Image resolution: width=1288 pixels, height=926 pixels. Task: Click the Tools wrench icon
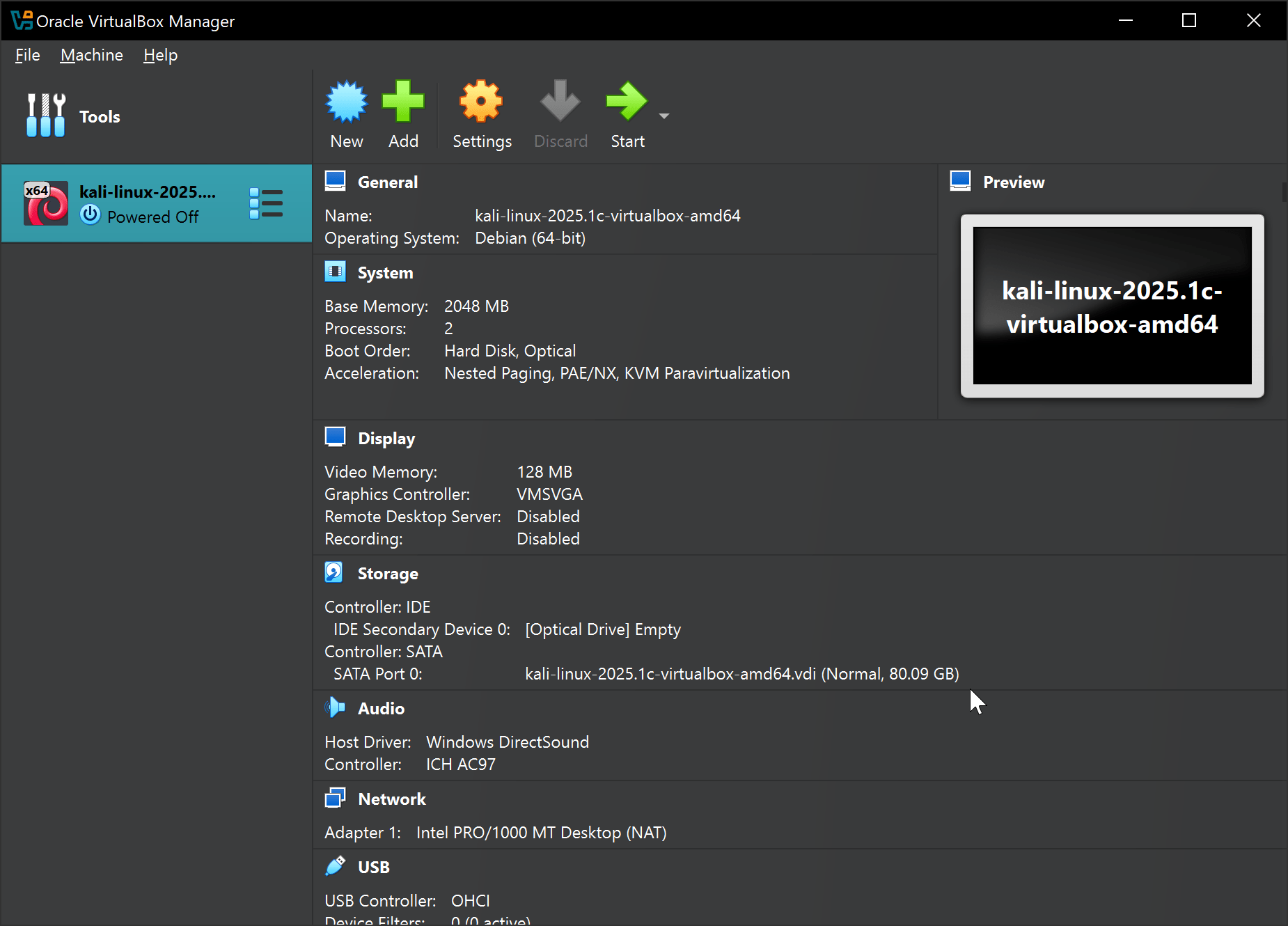pos(46,116)
